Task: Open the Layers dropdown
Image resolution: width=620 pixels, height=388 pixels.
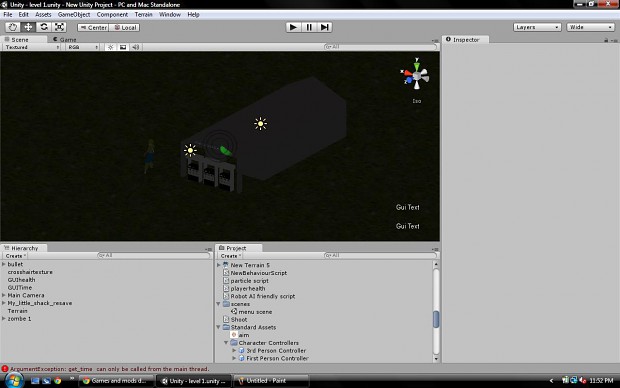Action: pyautogui.click(x=537, y=27)
